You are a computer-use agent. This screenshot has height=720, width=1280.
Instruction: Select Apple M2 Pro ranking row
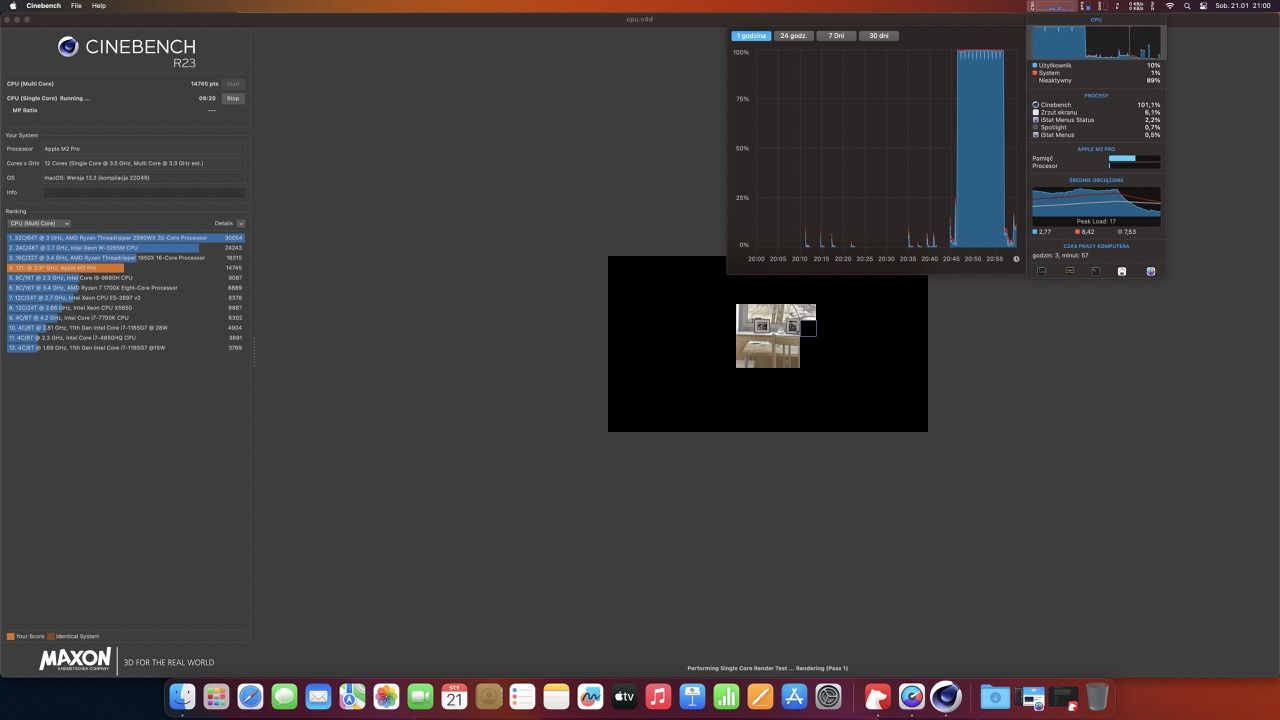pyautogui.click(x=125, y=268)
